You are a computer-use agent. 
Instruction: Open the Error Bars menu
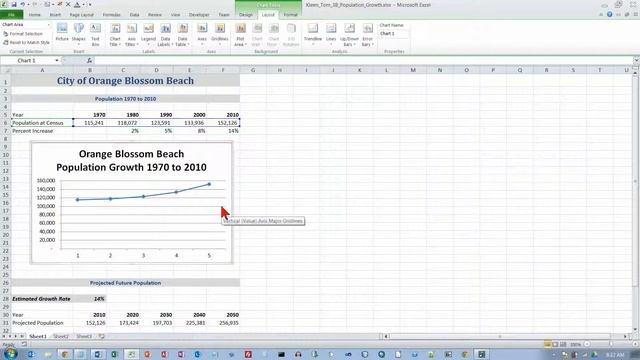pos(367,34)
